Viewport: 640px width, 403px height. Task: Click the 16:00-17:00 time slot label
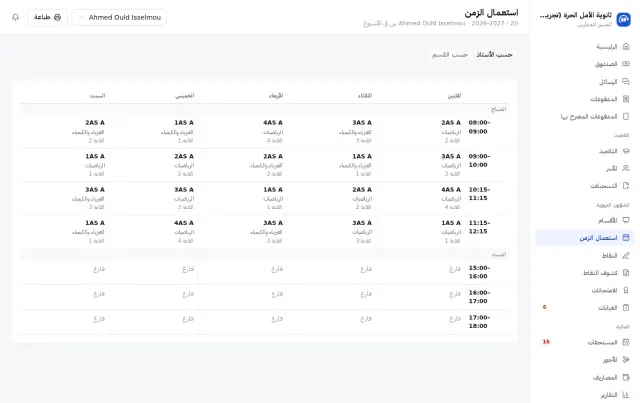click(x=479, y=297)
